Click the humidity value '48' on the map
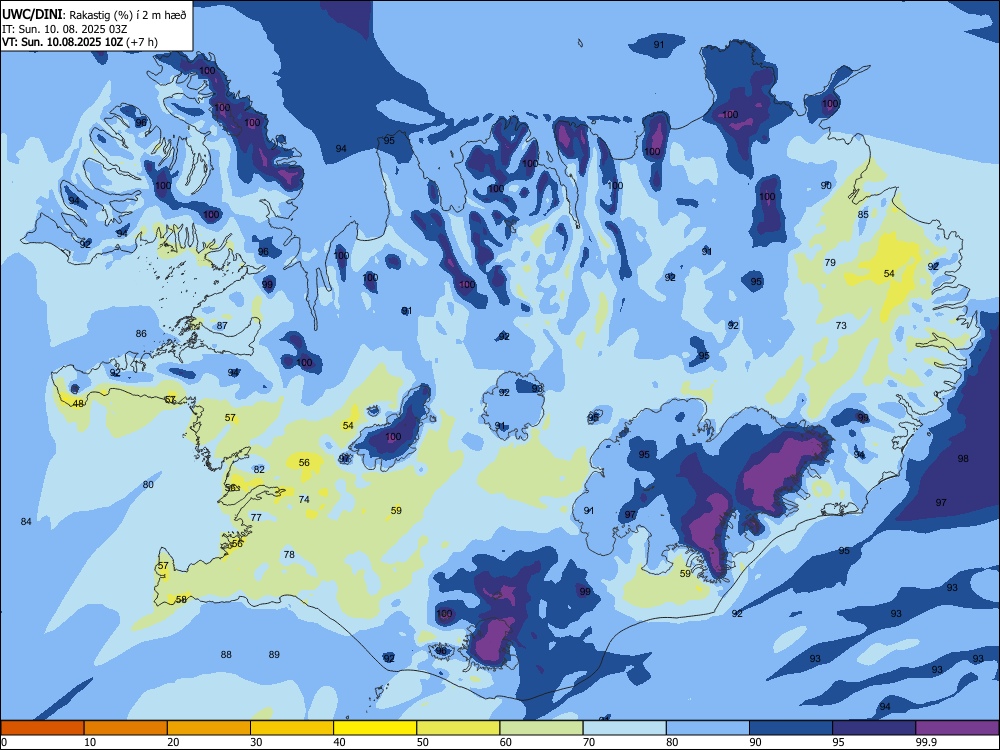 78,404
